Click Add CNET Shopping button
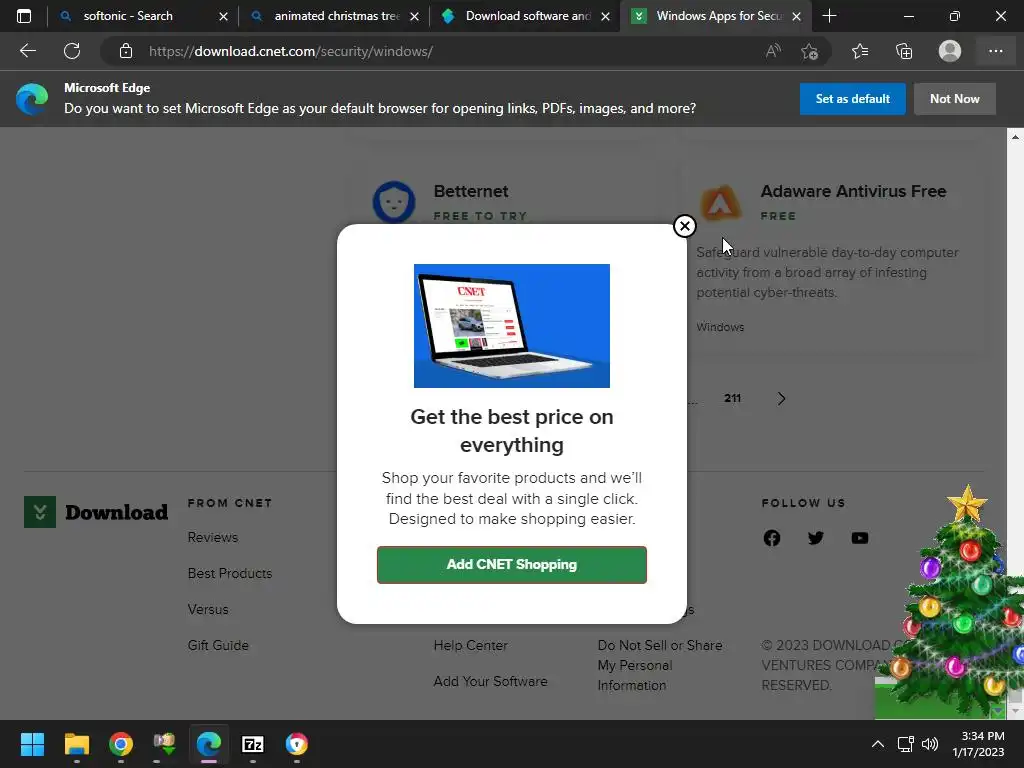The image size is (1024, 768). pyautogui.click(x=511, y=564)
